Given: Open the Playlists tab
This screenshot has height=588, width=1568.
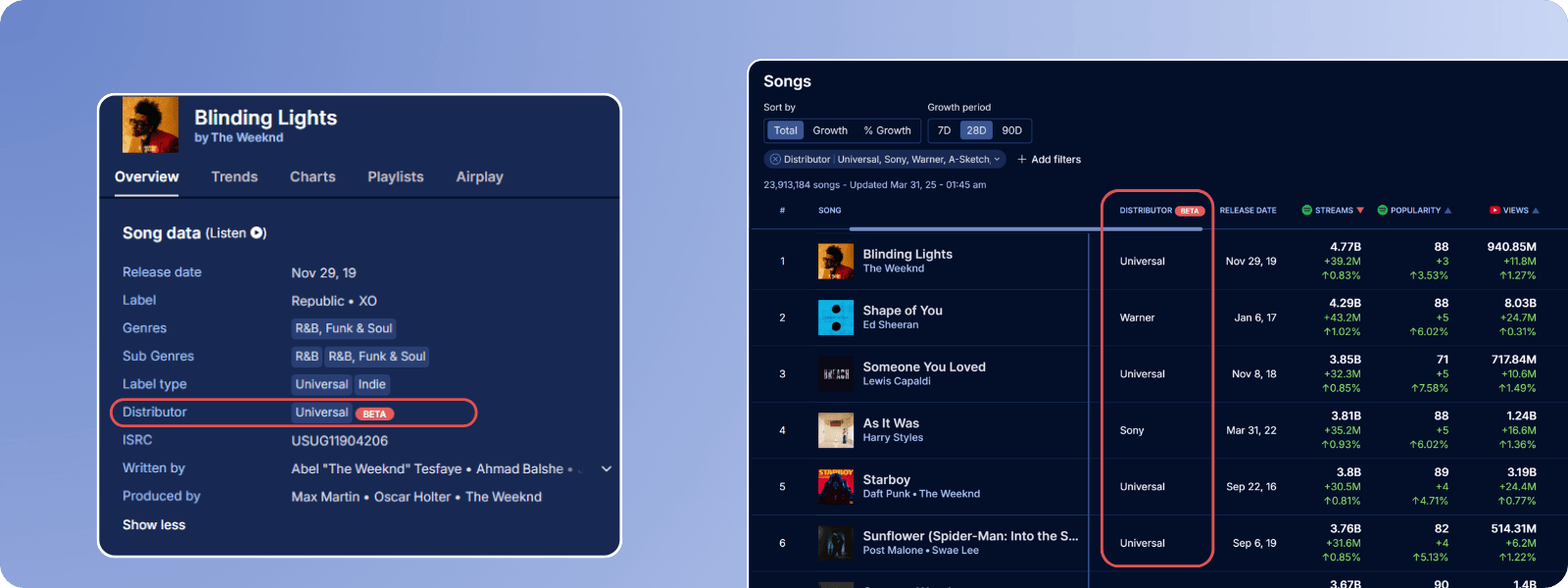Looking at the screenshot, I should coord(395,177).
